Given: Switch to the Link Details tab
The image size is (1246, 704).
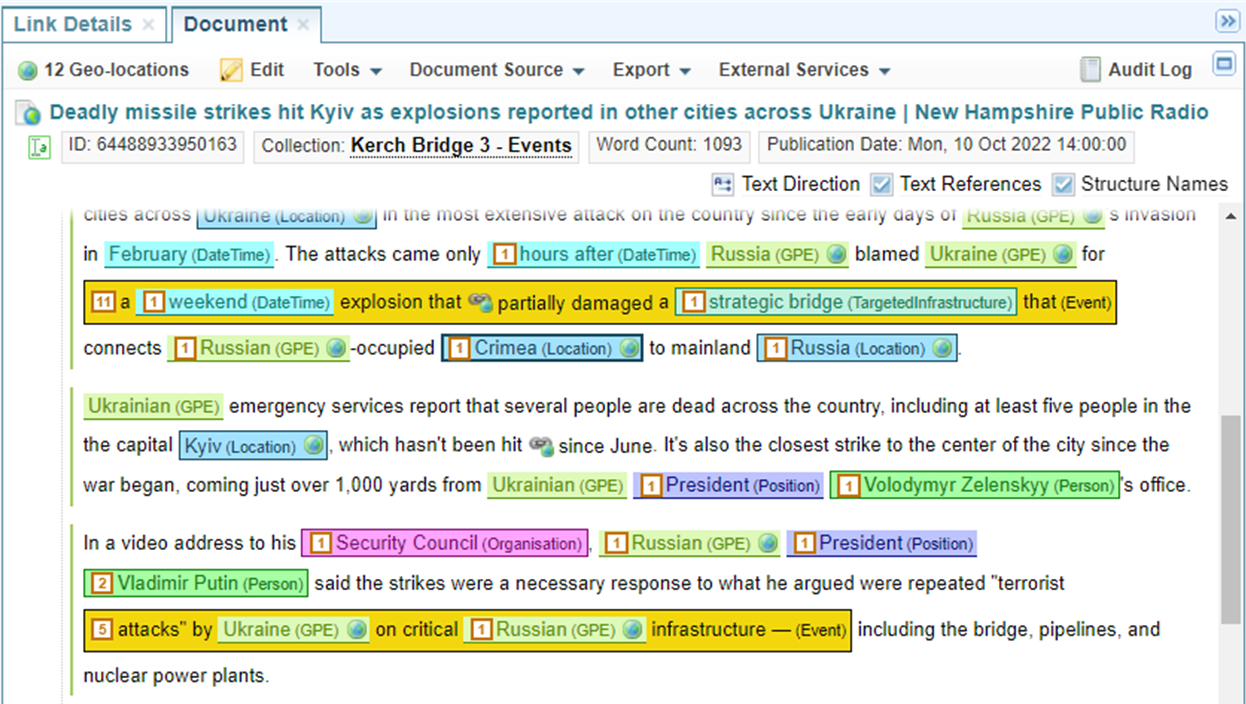Looking at the screenshot, I should (x=72, y=24).
